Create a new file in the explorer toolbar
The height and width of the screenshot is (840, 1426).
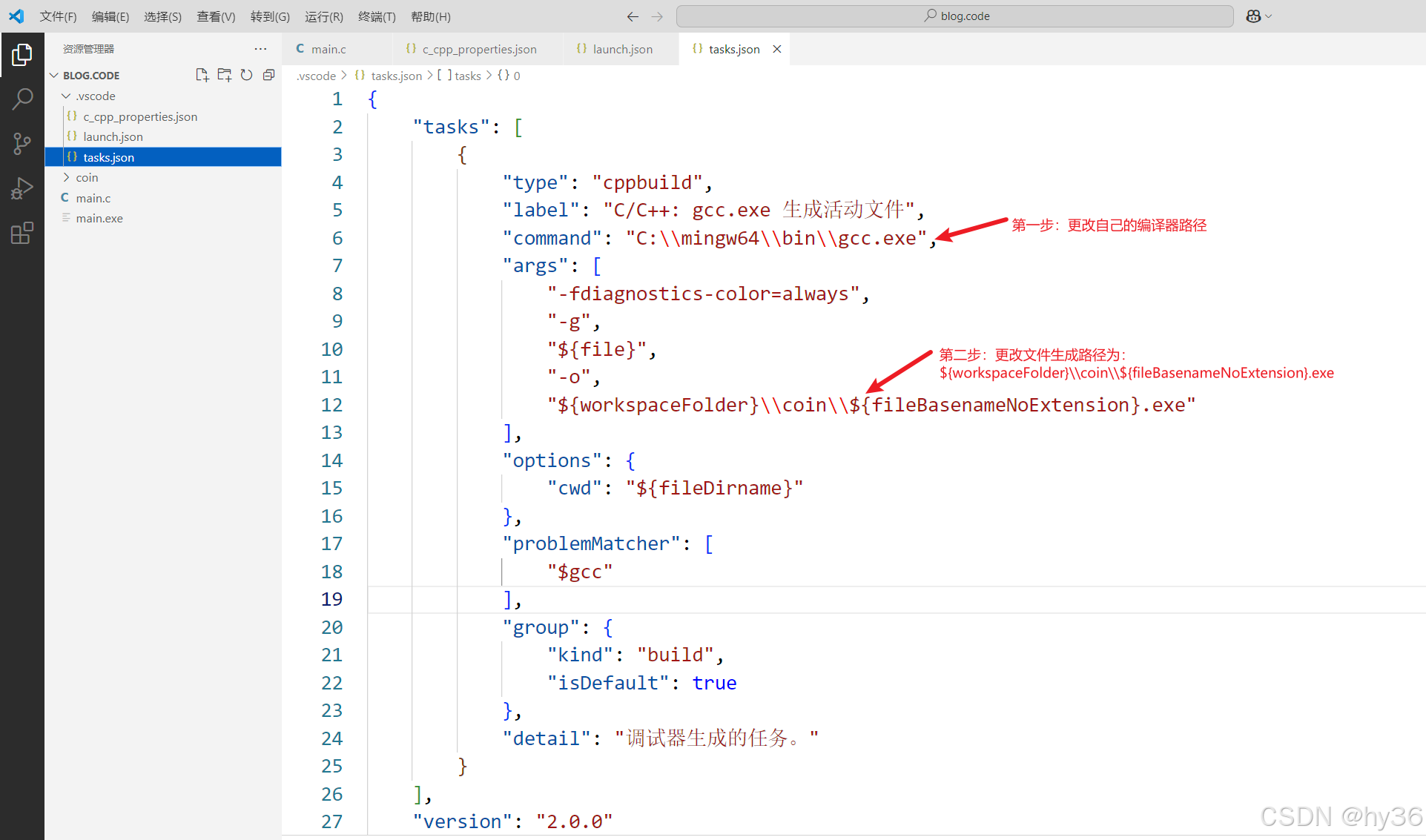point(201,74)
